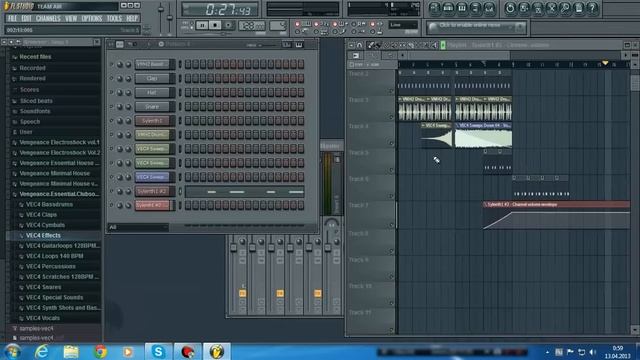Viewport: 640px width, 360px height.
Task: Open Internet Explorer from the taskbar
Action: (42, 351)
